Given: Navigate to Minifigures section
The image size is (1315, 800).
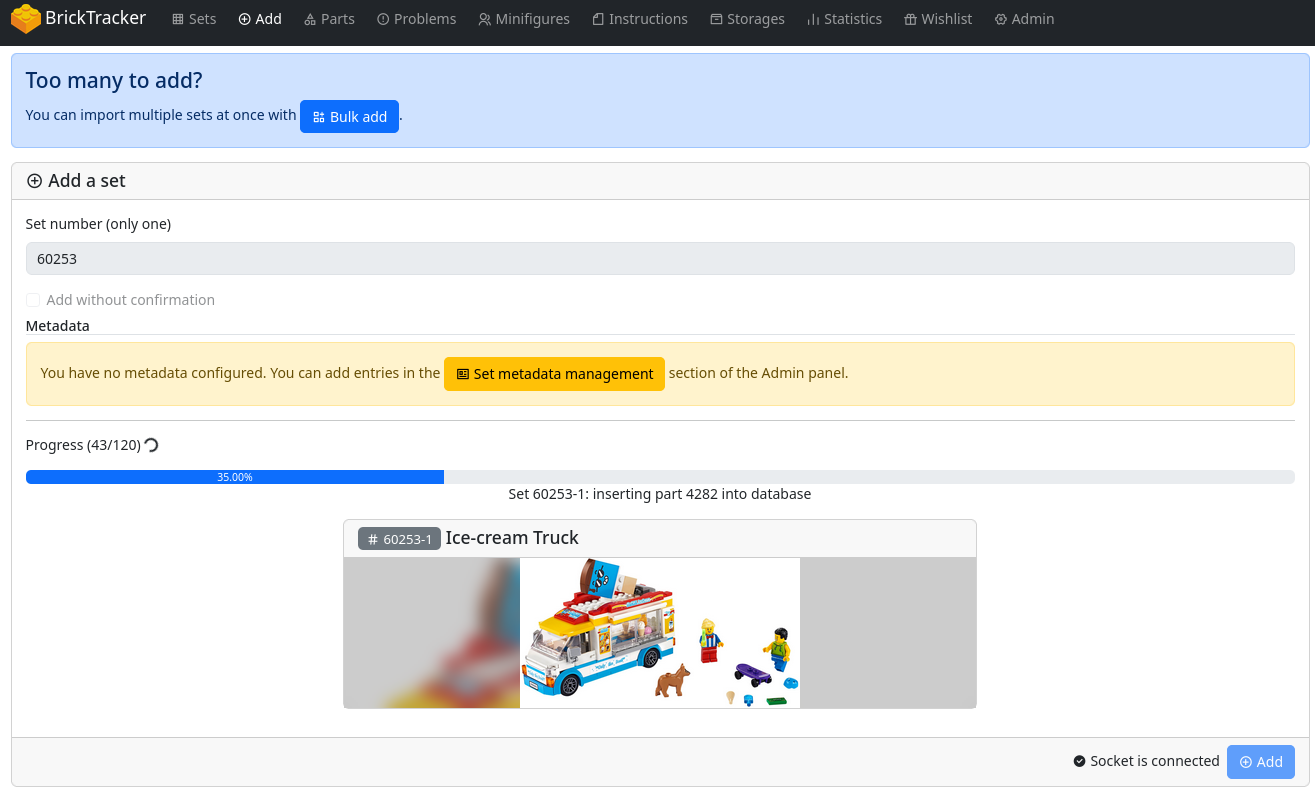Looking at the screenshot, I should click(x=523, y=19).
